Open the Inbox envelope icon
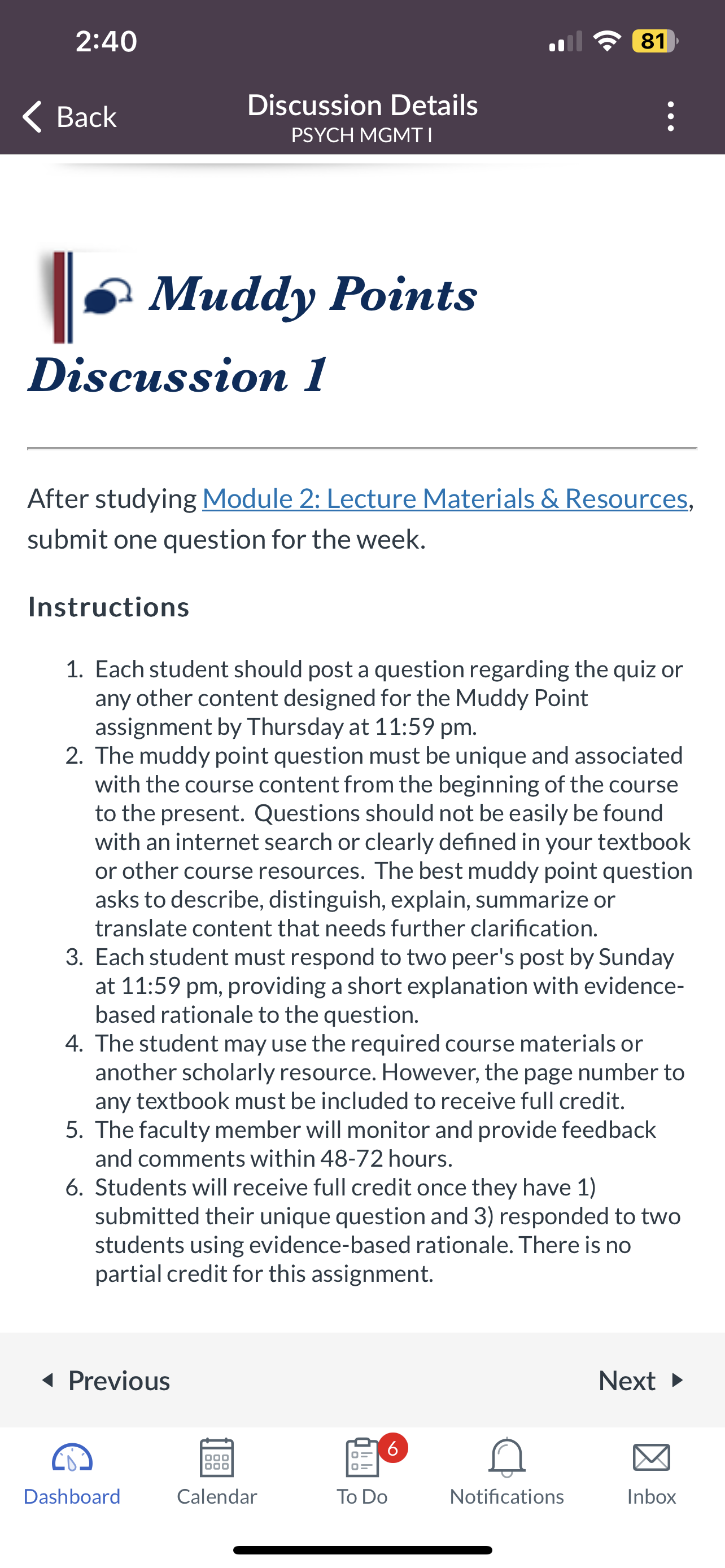The height and width of the screenshot is (1568, 725). [652, 1458]
